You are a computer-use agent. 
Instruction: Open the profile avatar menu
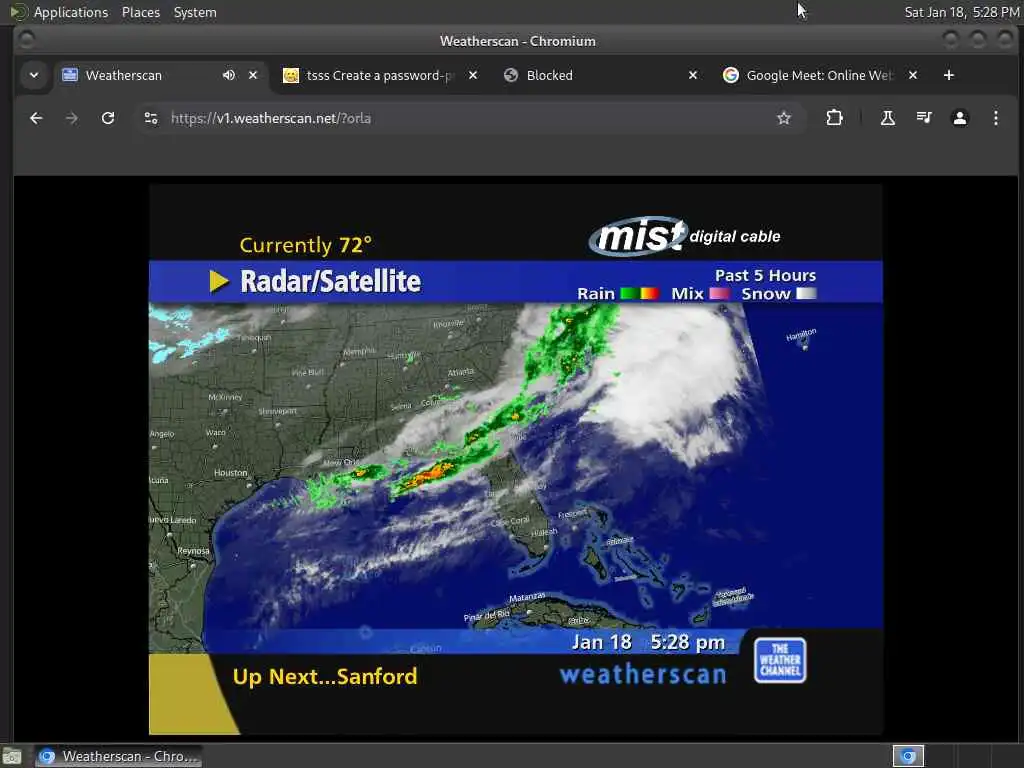[x=959, y=118]
